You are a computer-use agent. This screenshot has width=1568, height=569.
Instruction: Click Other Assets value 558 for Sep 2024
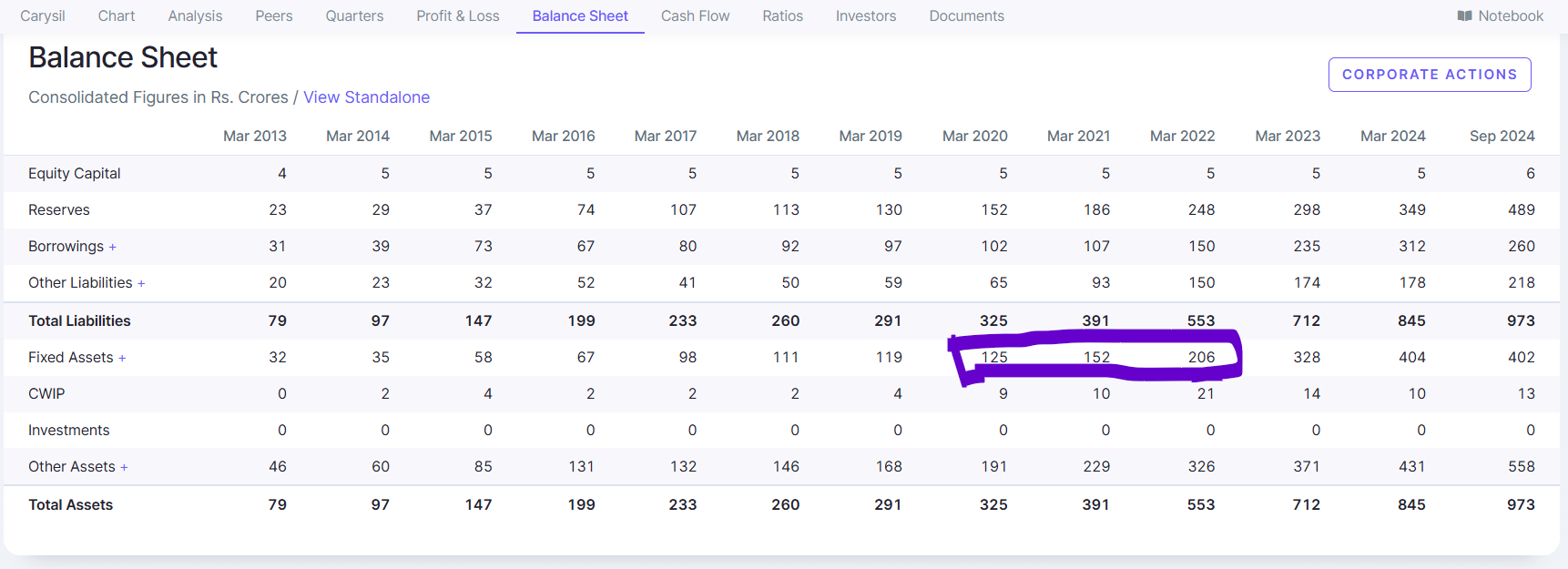point(1522,467)
